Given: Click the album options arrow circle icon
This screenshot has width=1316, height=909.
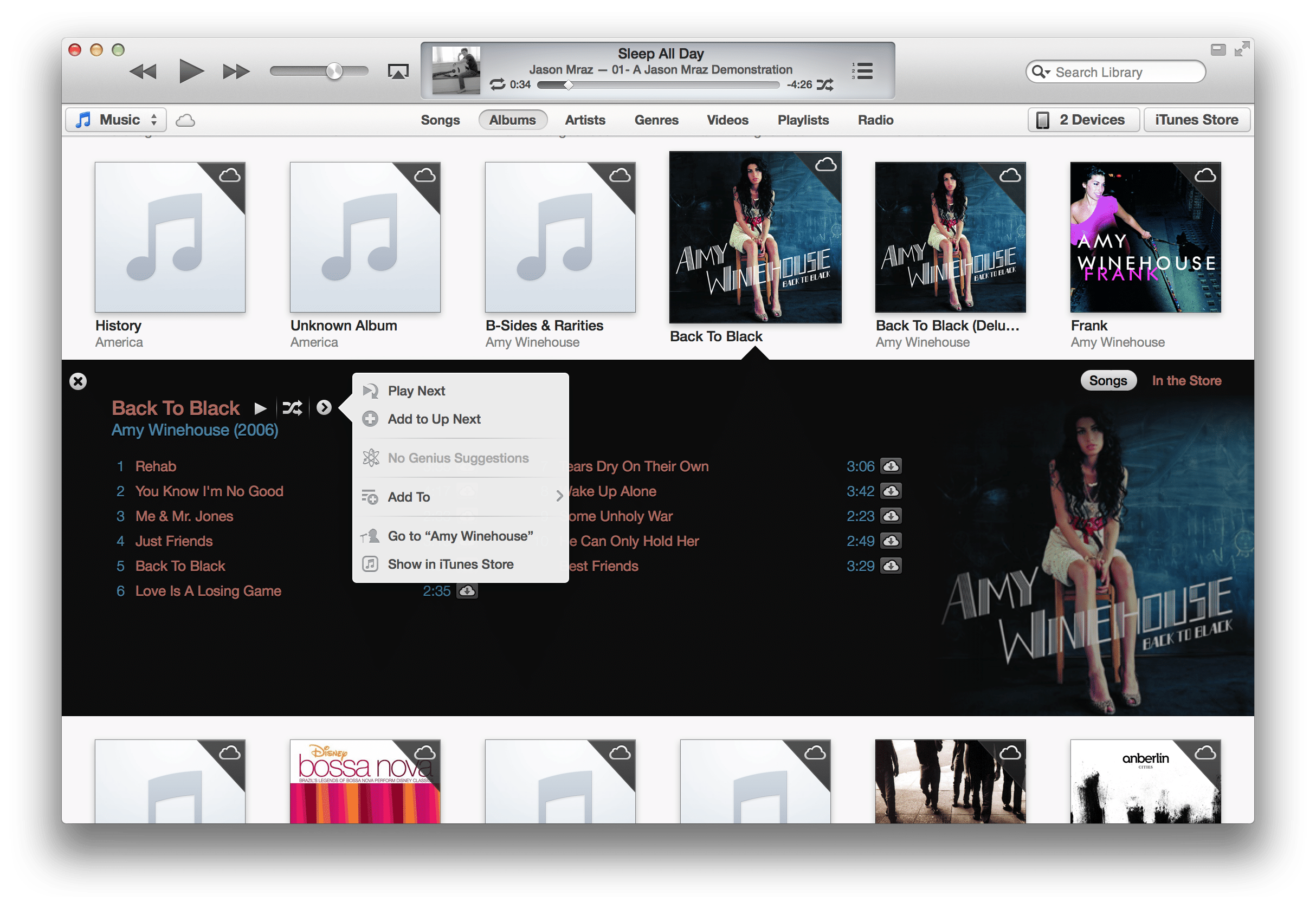Looking at the screenshot, I should (324, 408).
